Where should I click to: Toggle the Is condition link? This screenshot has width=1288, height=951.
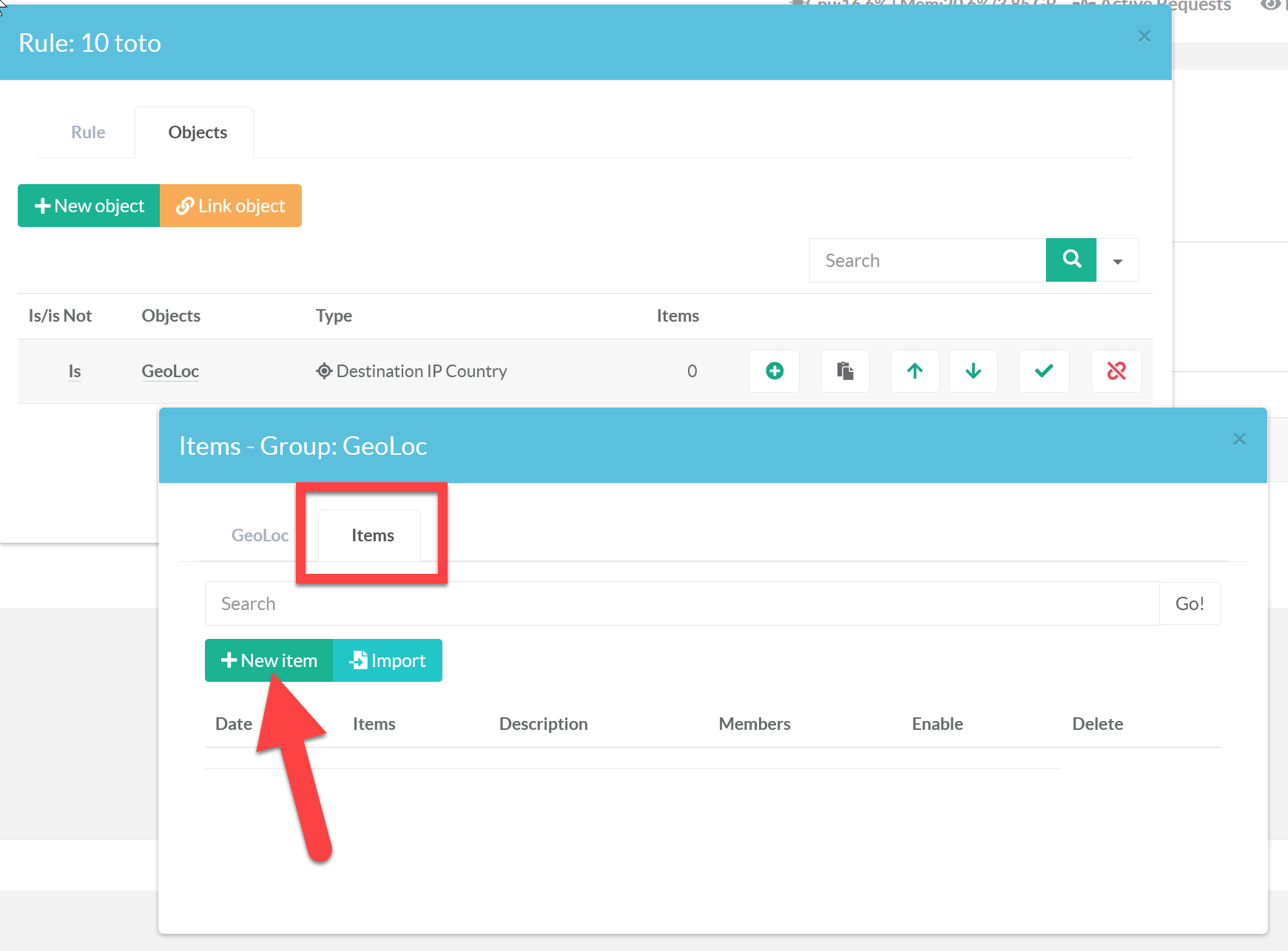(75, 371)
